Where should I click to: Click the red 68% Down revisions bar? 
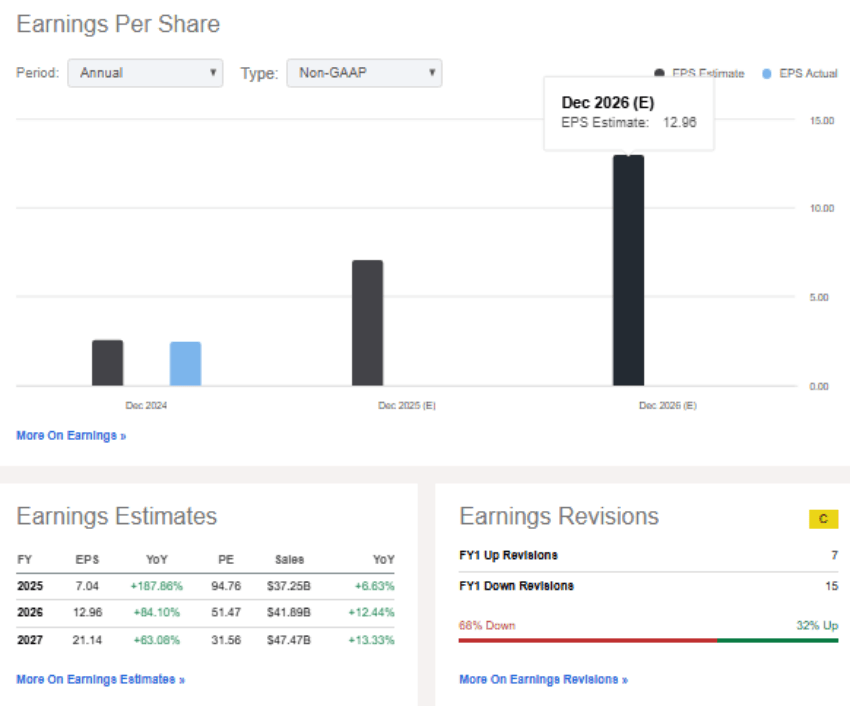click(x=587, y=640)
